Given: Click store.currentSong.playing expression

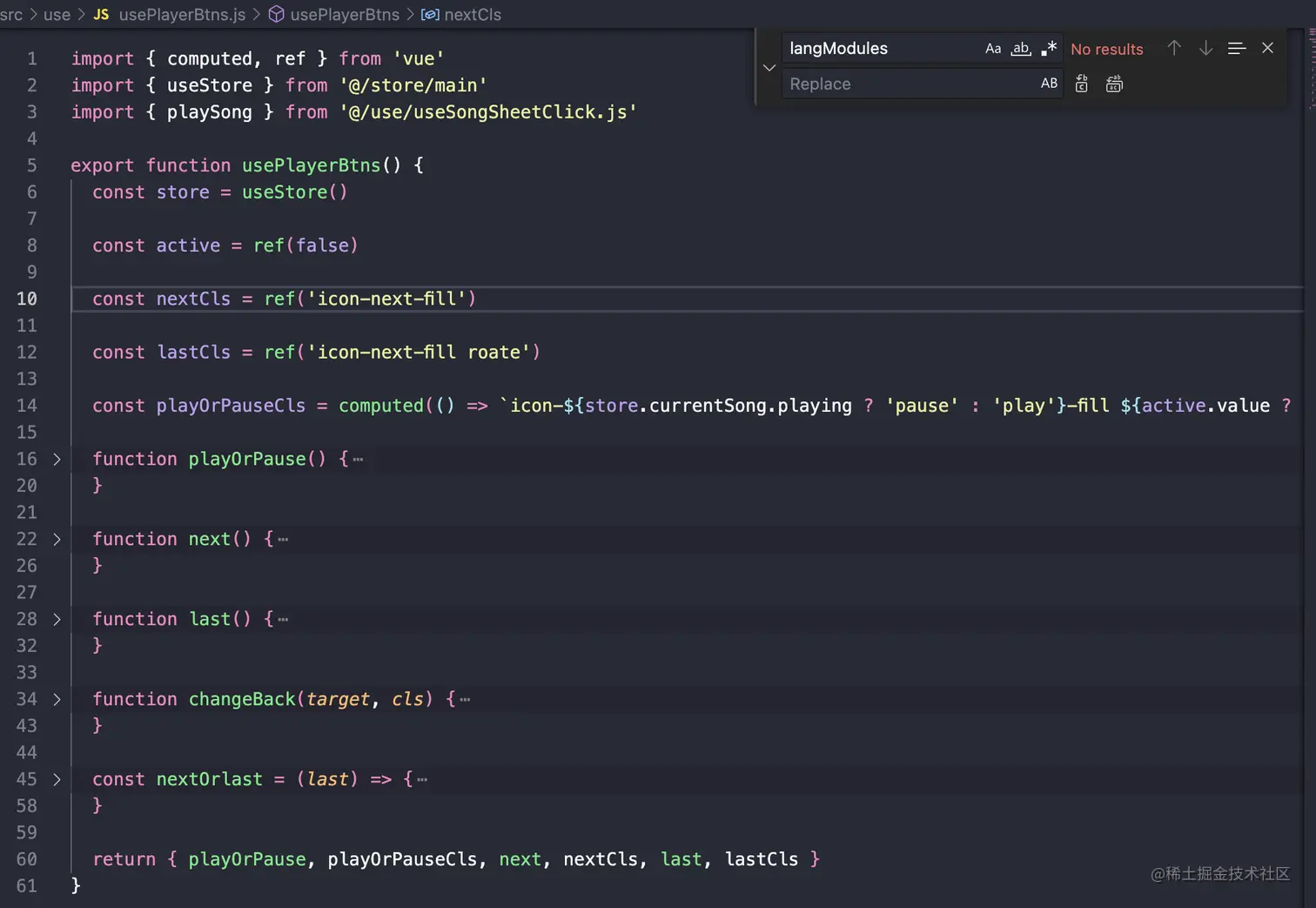Looking at the screenshot, I should coord(719,406).
